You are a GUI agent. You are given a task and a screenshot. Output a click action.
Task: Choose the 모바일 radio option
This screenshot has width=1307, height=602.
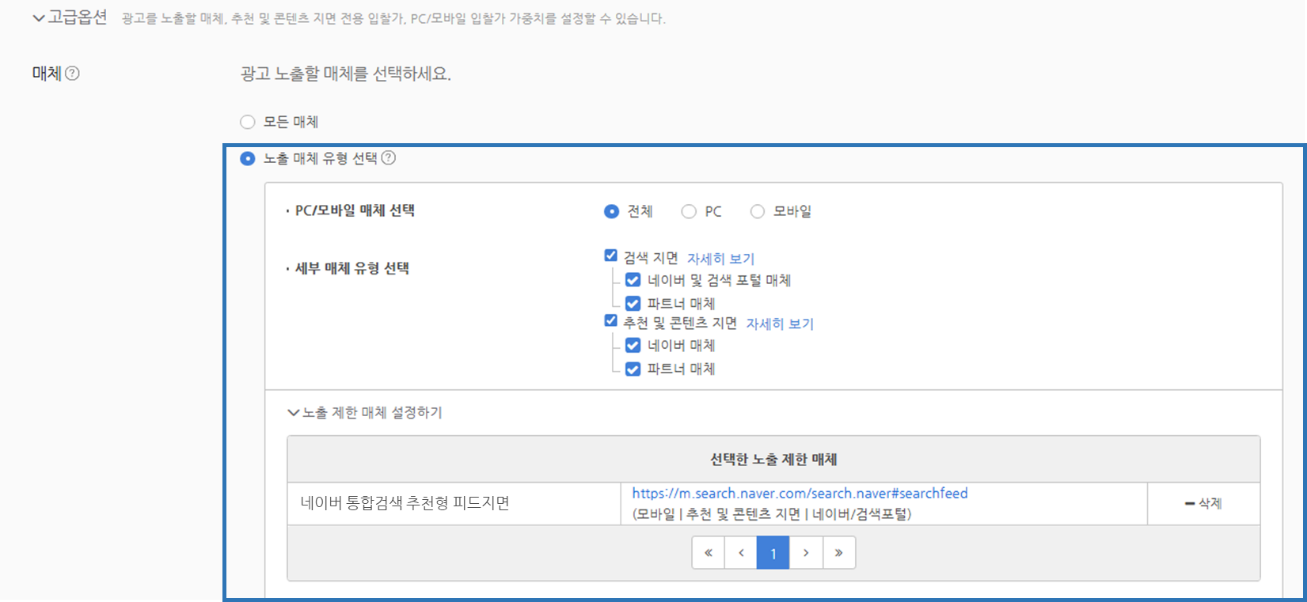[757, 211]
